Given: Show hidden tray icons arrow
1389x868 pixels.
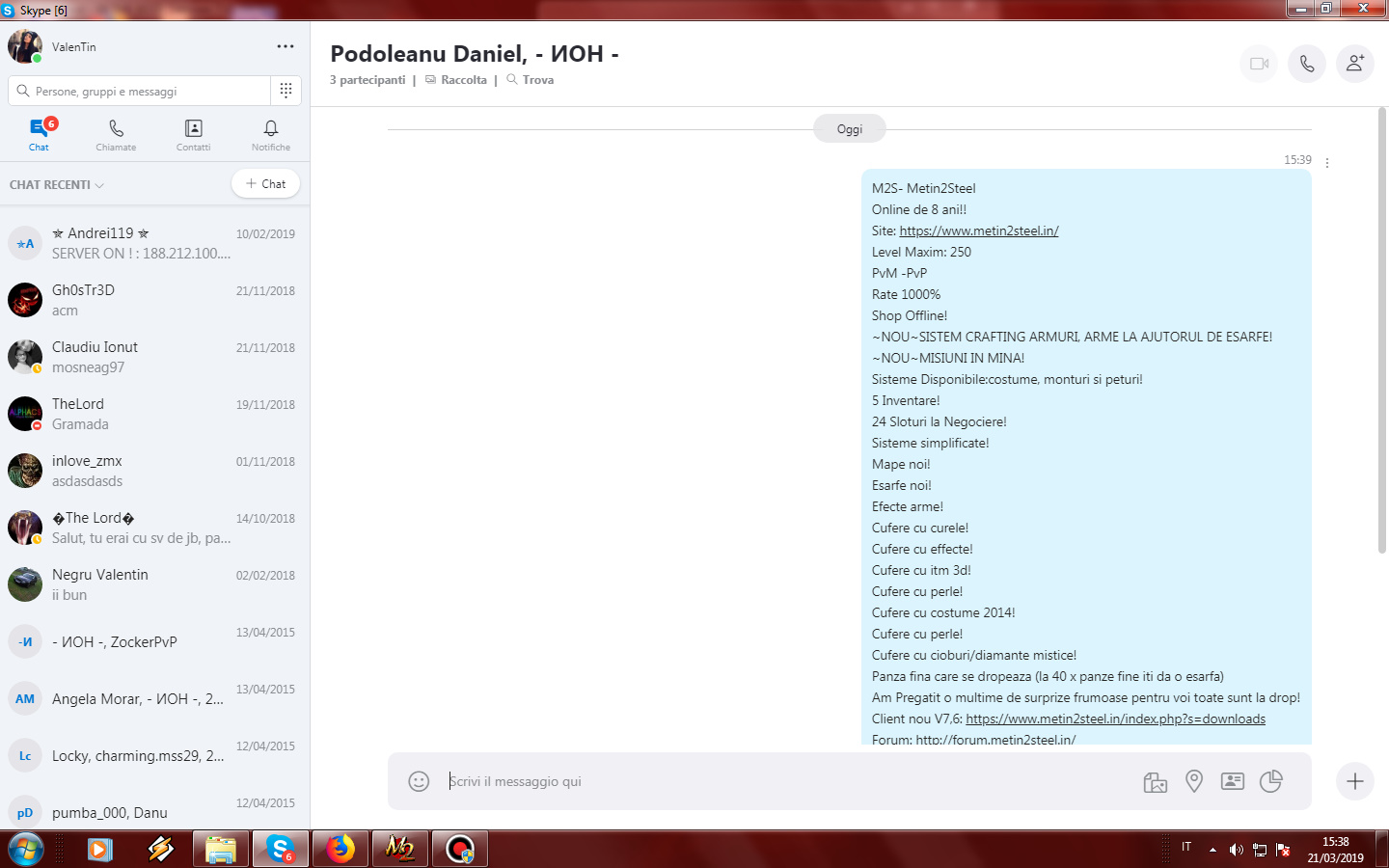Looking at the screenshot, I should tap(1212, 850).
